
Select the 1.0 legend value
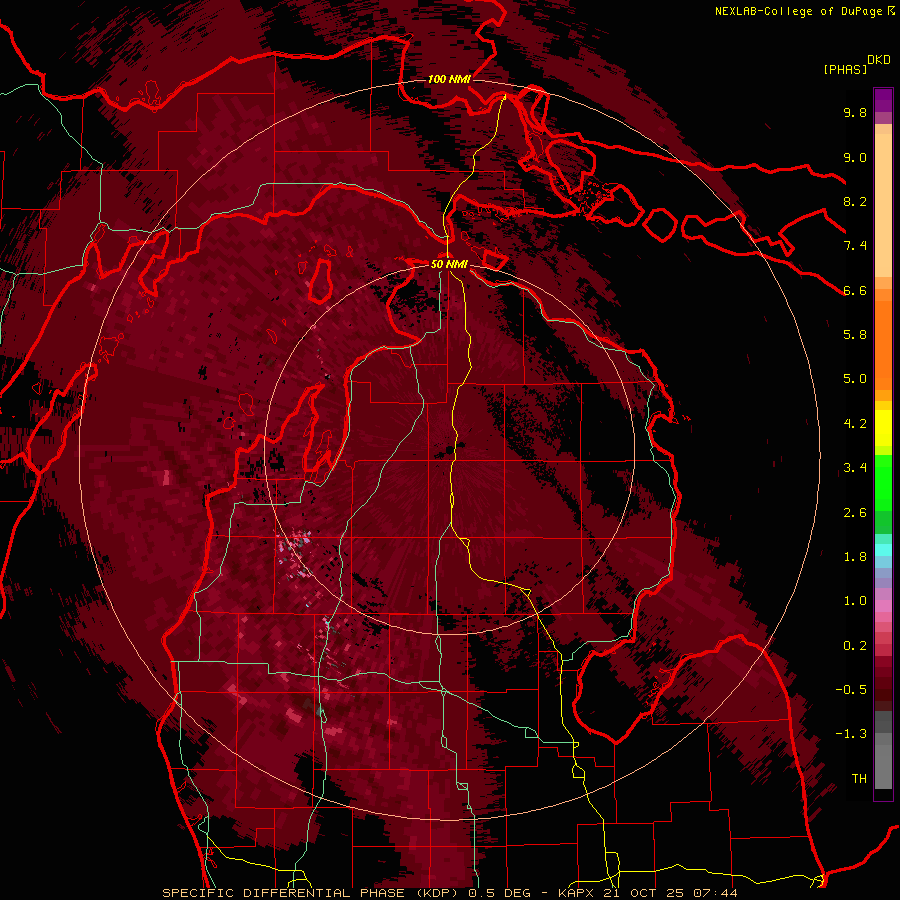[x=855, y=601]
